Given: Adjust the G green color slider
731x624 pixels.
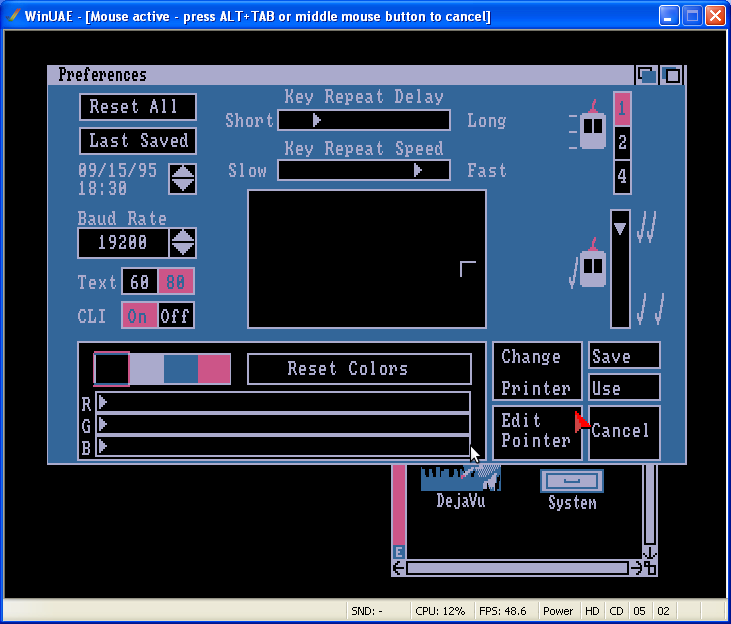Looking at the screenshot, I should [283, 424].
